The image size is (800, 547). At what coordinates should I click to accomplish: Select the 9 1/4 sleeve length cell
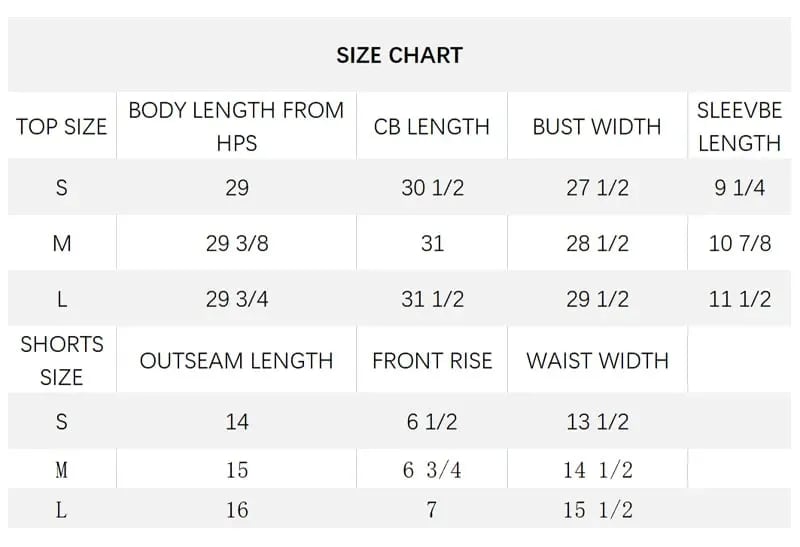tap(739, 187)
